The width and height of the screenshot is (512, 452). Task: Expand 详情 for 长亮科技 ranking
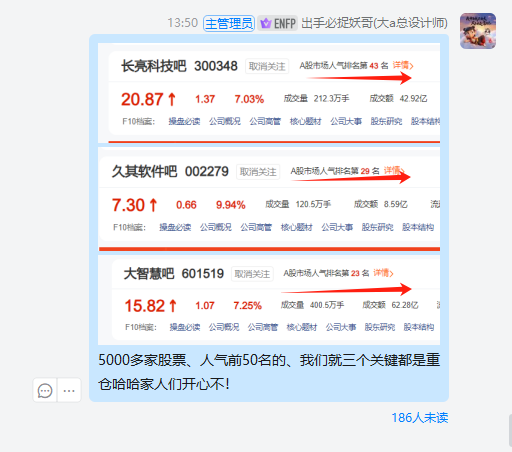click(403, 65)
